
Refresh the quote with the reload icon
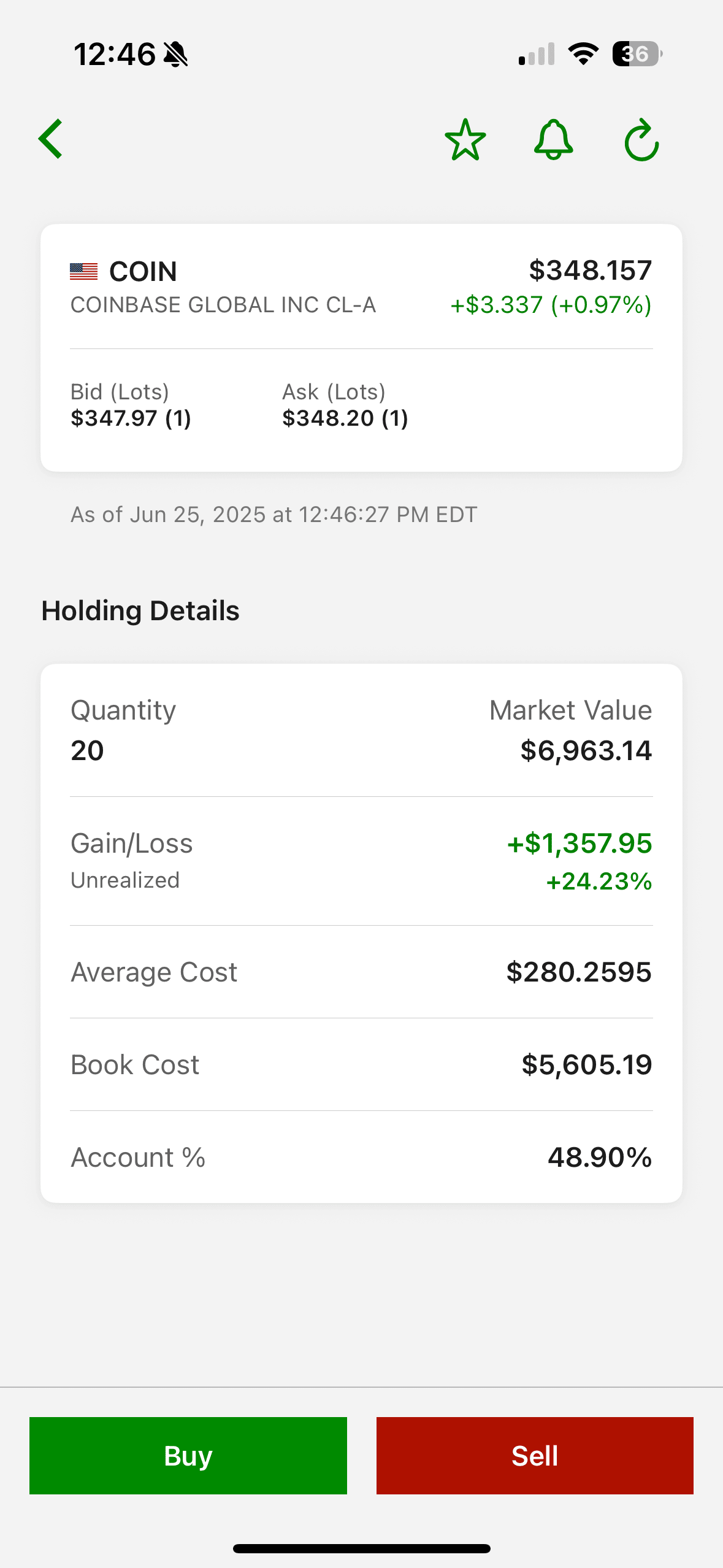point(641,140)
